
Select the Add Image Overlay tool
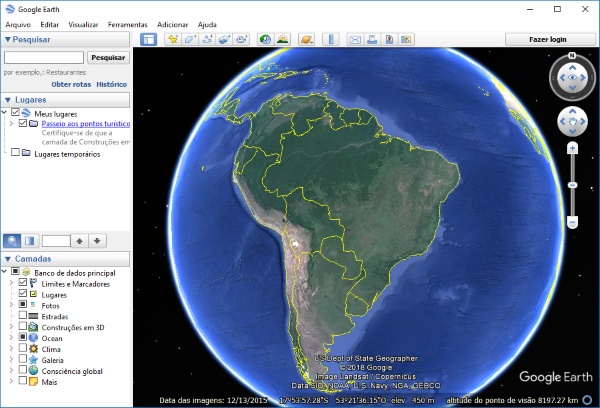pyautogui.click(x=224, y=39)
